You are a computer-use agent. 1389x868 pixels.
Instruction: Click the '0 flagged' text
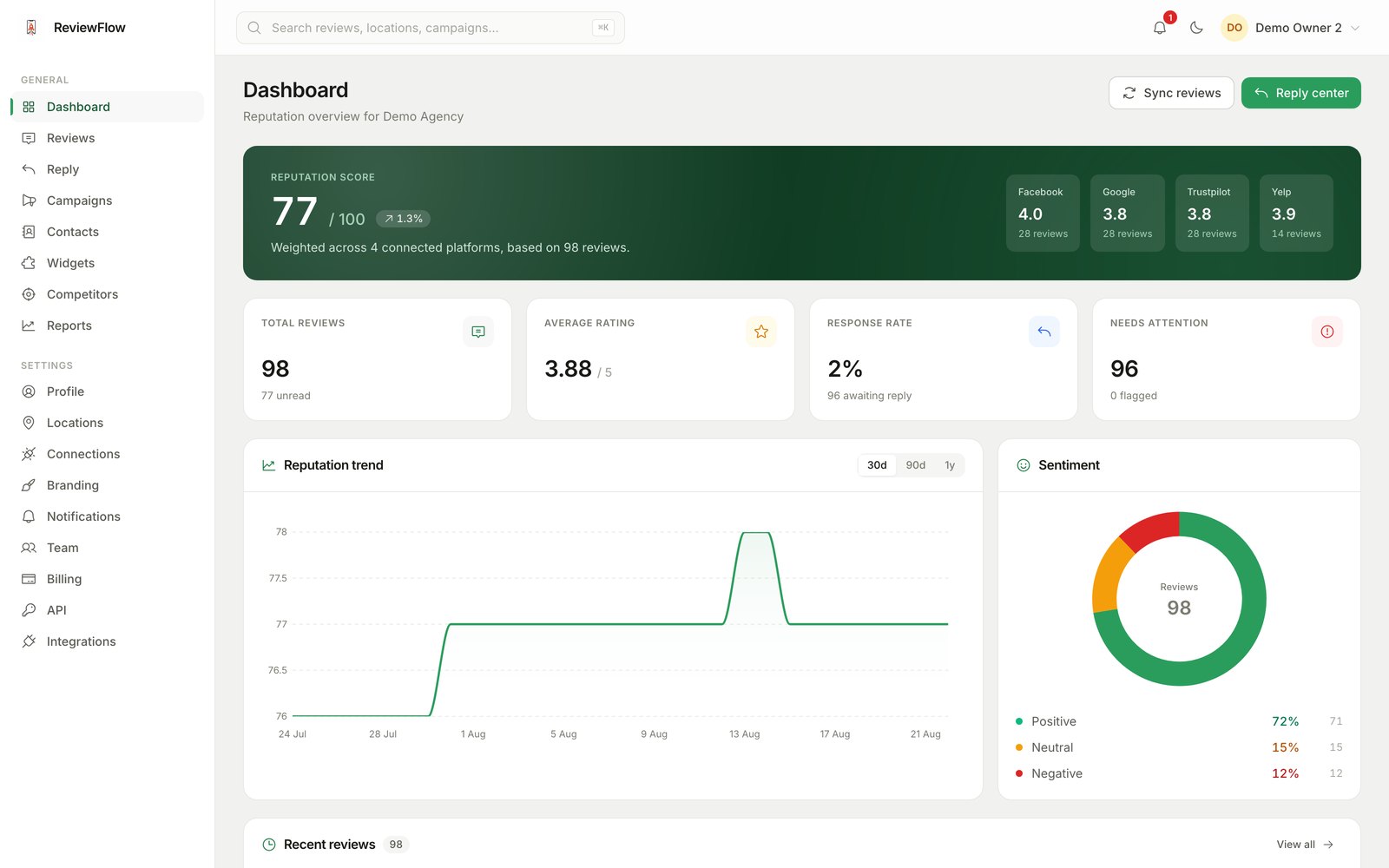point(1133,396)
